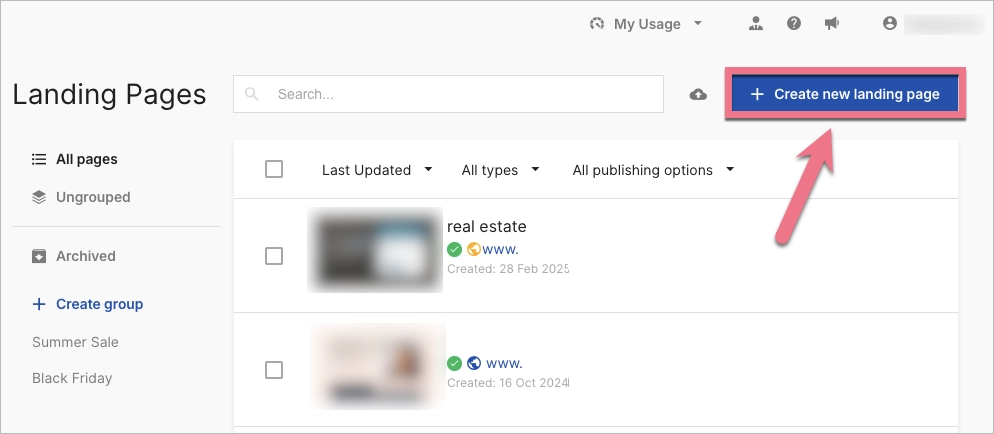The image size is (994, 434).
Task: Open the 16 Oct 2024 page thumbnail
Action: [x=378, y=366]
